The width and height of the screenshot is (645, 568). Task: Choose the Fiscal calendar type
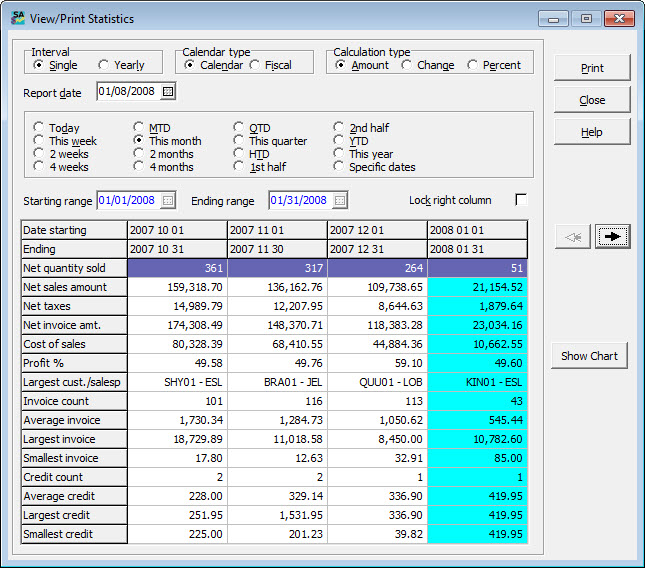click(x=256, y=66)
